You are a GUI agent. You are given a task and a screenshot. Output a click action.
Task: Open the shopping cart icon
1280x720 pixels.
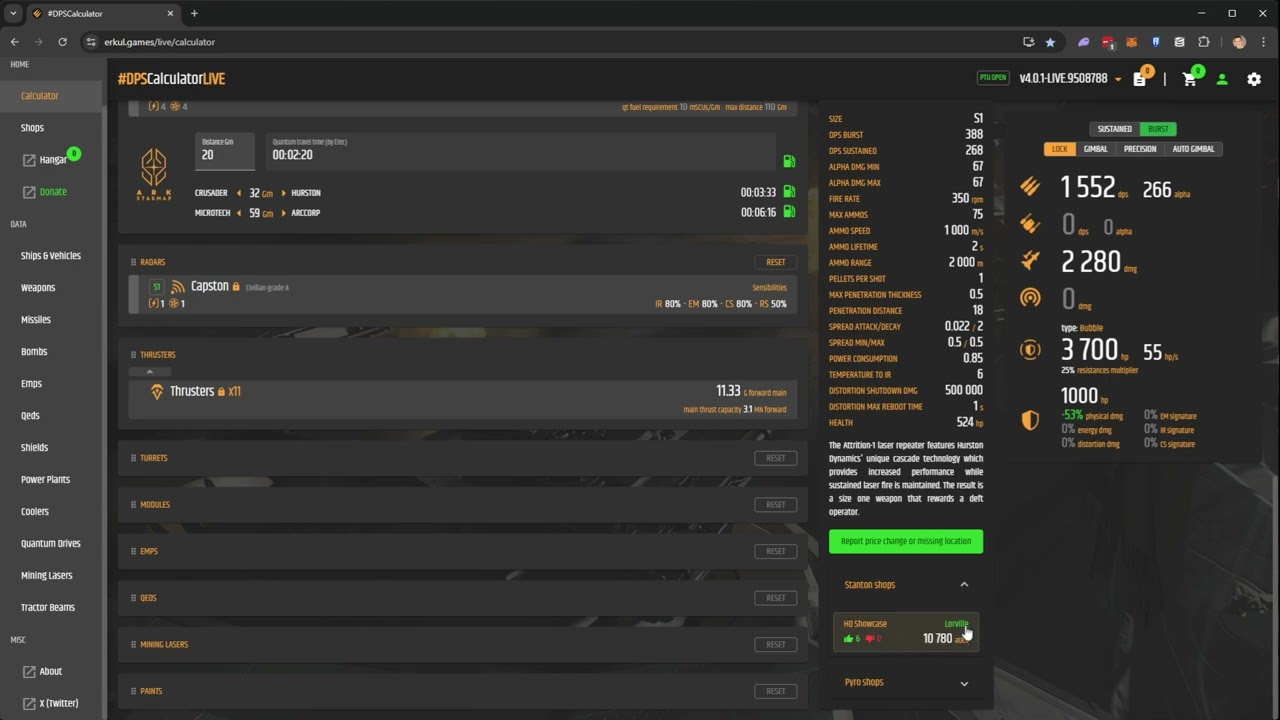tap(1189, 79)
